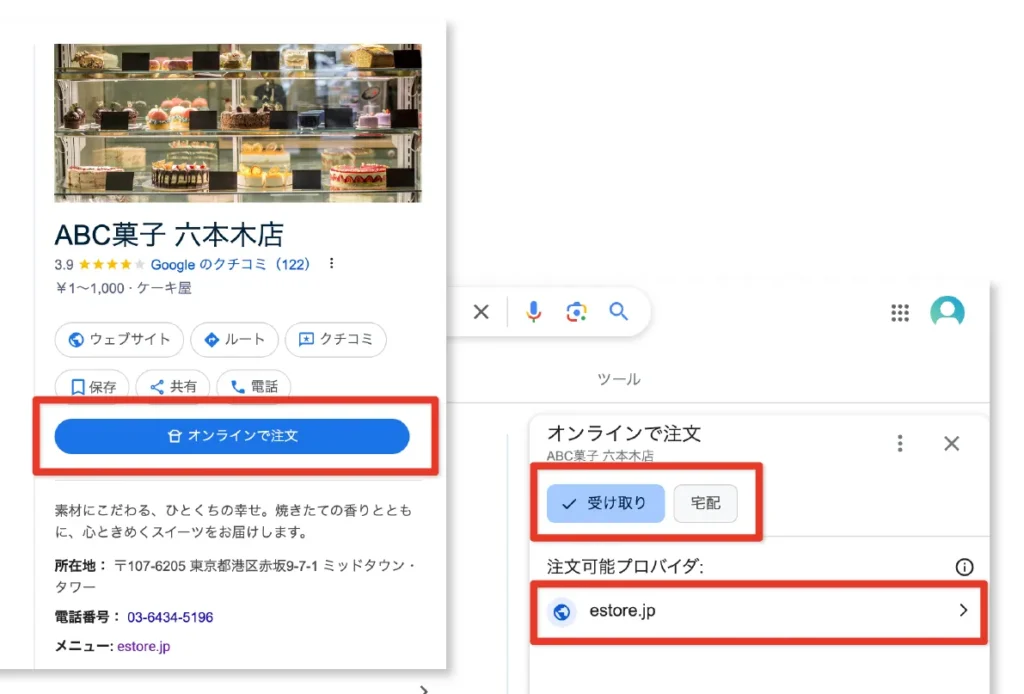Click the ルート directions button
This screenshot has width=1024, height=694.
point(234,340)
